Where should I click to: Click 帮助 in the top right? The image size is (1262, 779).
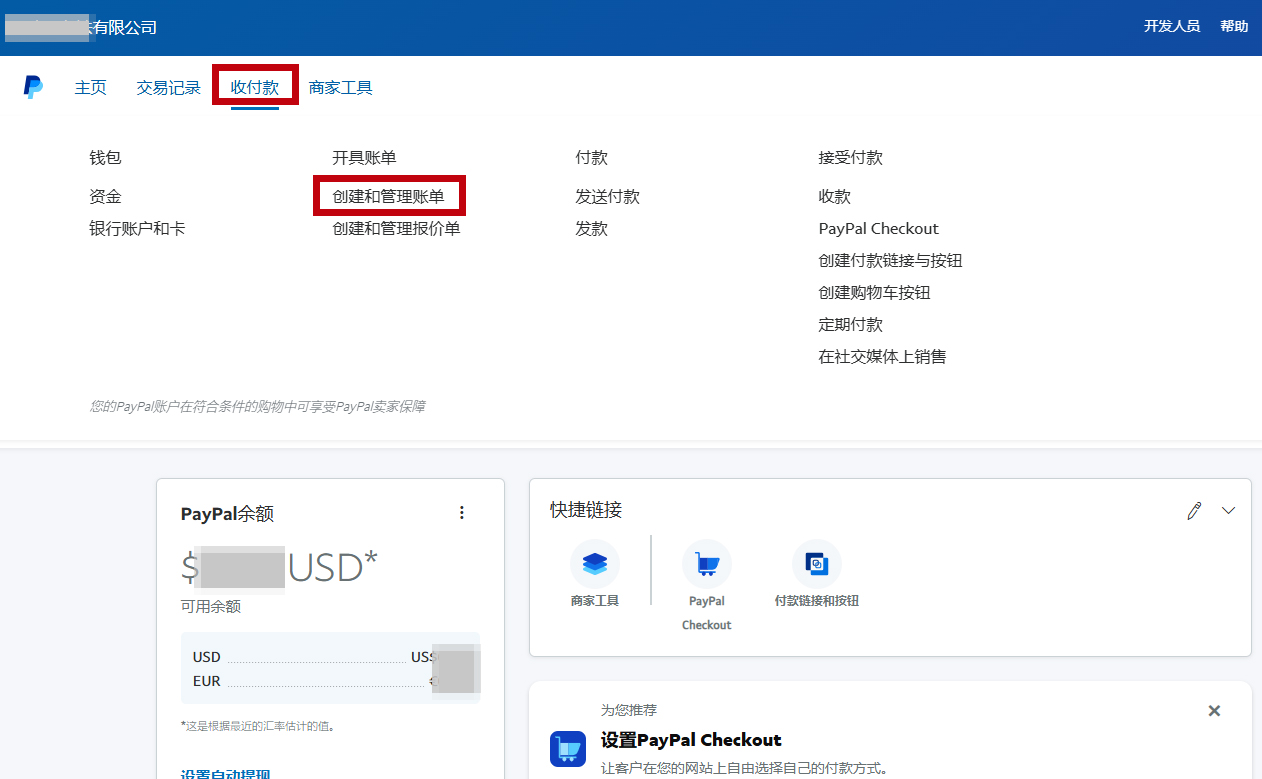1234,26
